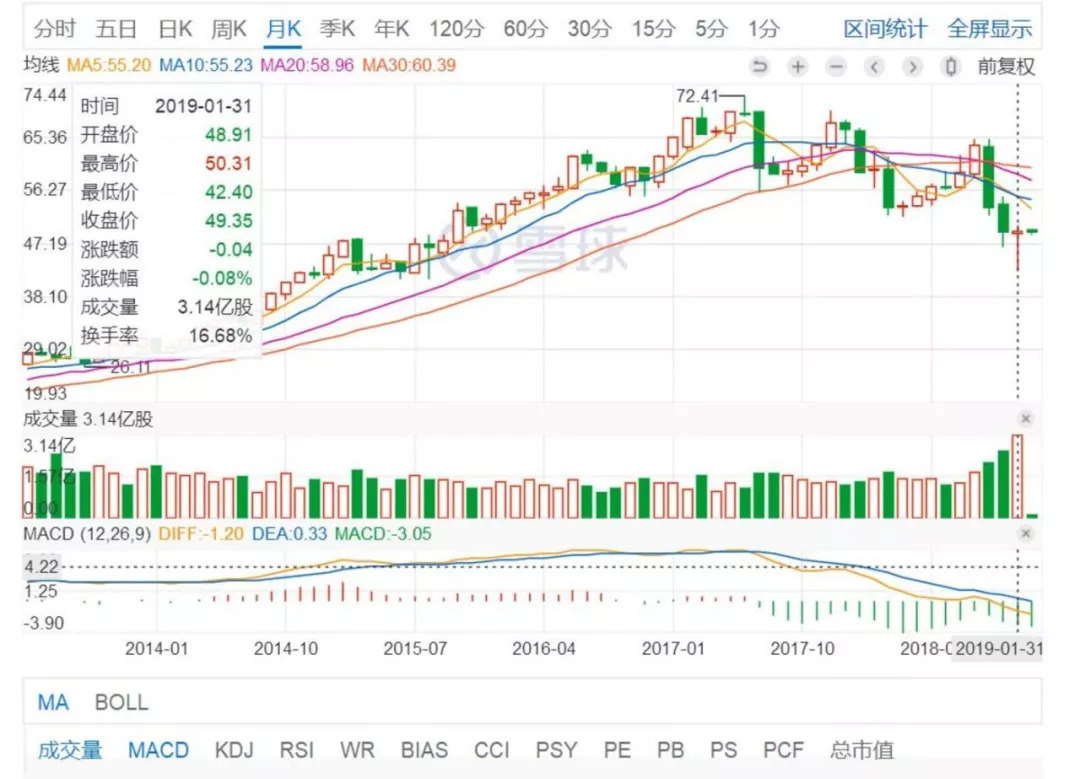Toggle the RSI indicator

click(295, 750)
